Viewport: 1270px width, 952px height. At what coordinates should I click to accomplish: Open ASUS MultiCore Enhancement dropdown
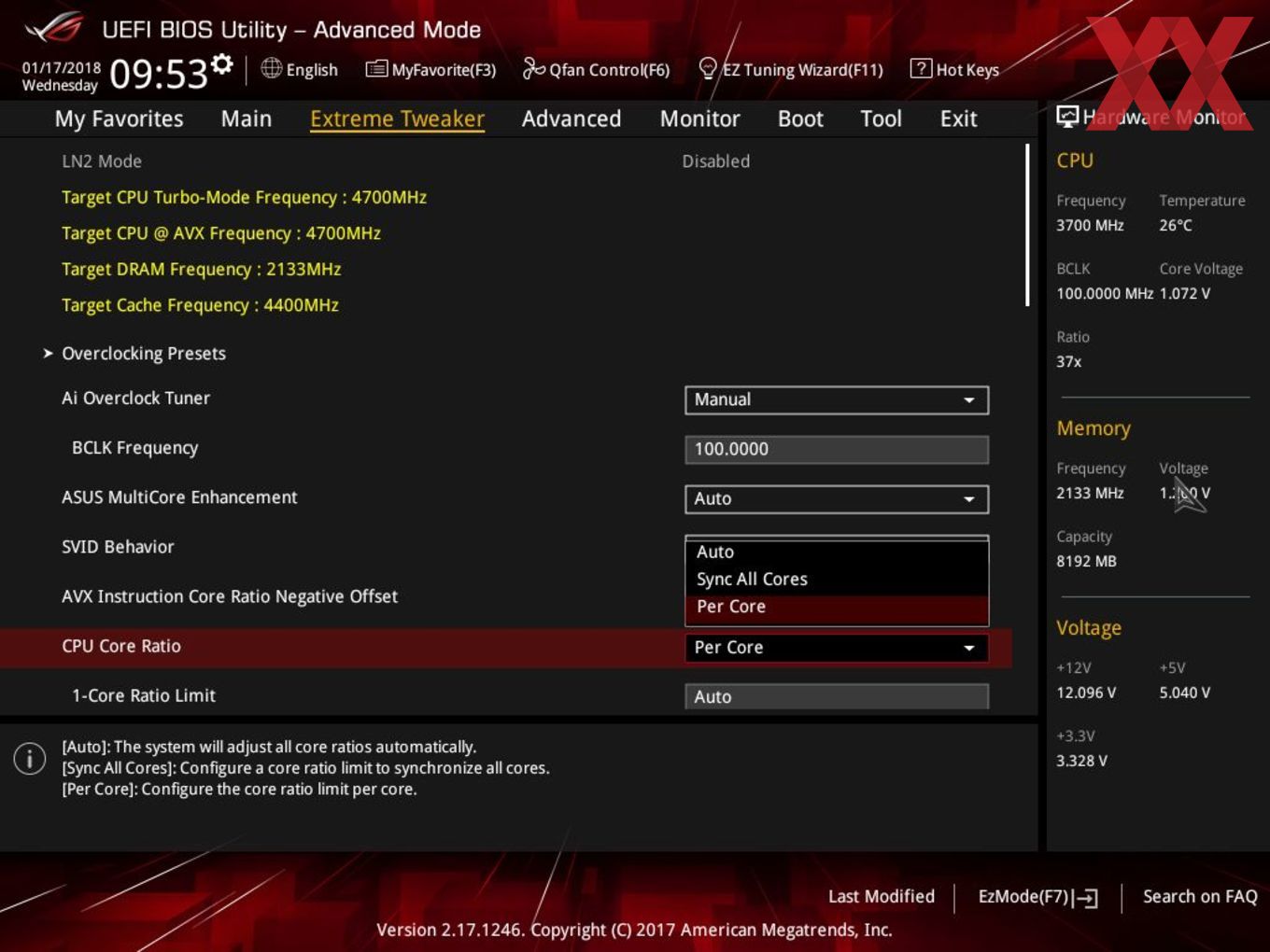point(837,498)
